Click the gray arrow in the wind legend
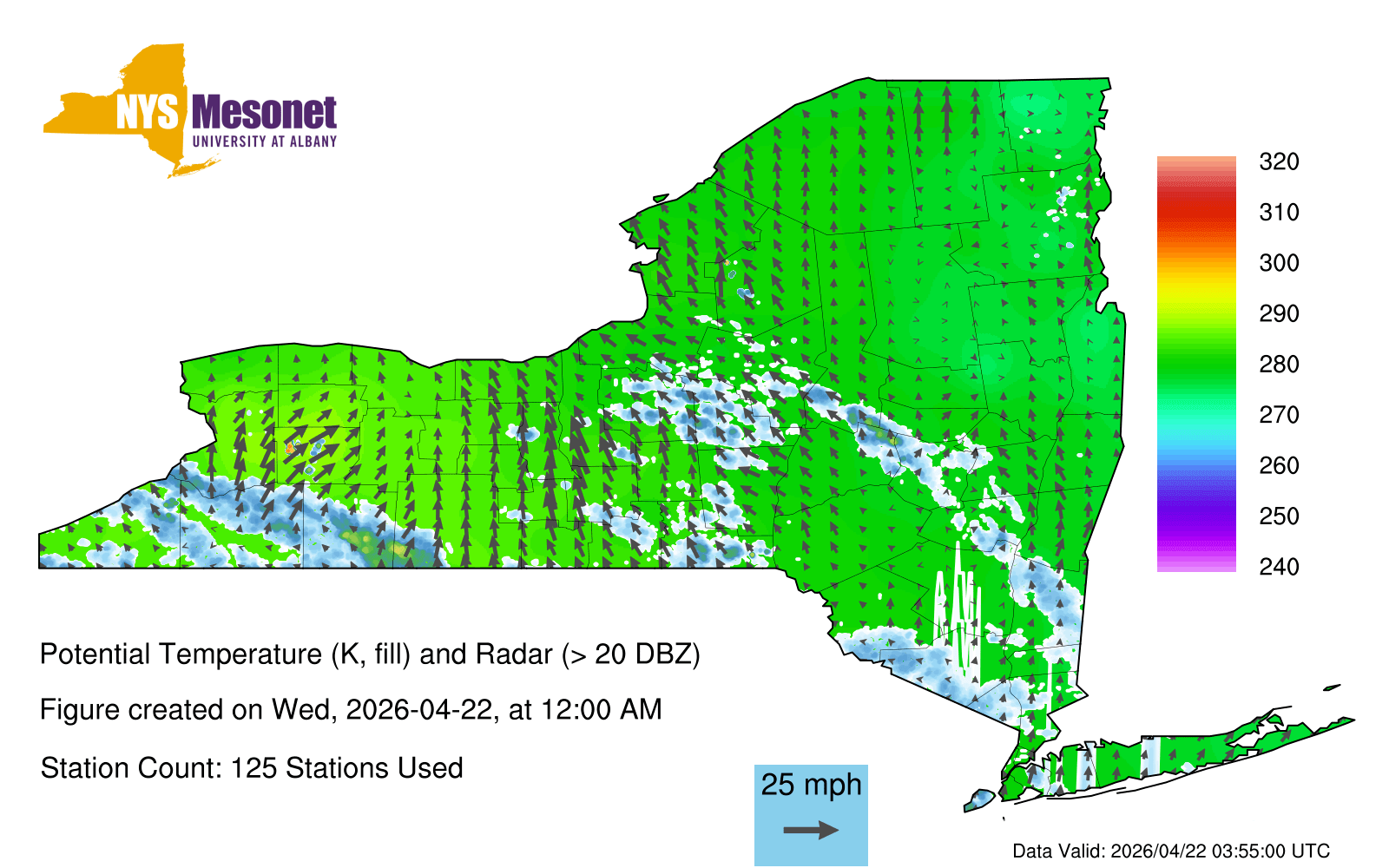The width and height of the screenshot is (1389, 868). click(x=811, y=831)
